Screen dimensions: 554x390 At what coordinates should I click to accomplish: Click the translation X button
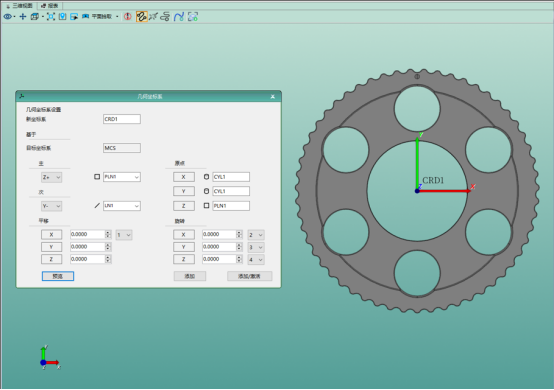click(51, 235)
